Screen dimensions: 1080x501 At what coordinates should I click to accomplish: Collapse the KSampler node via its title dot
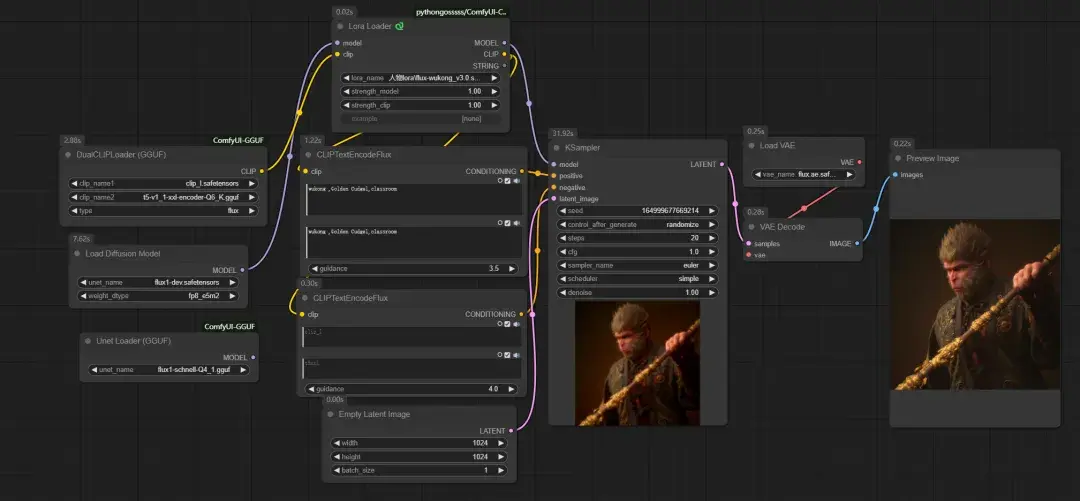556,147
